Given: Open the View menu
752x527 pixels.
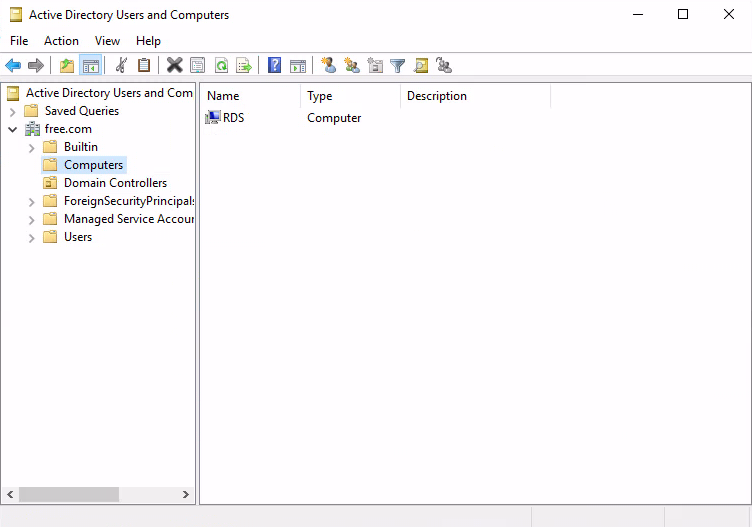Looking at the screenshot, I should 107,41.
